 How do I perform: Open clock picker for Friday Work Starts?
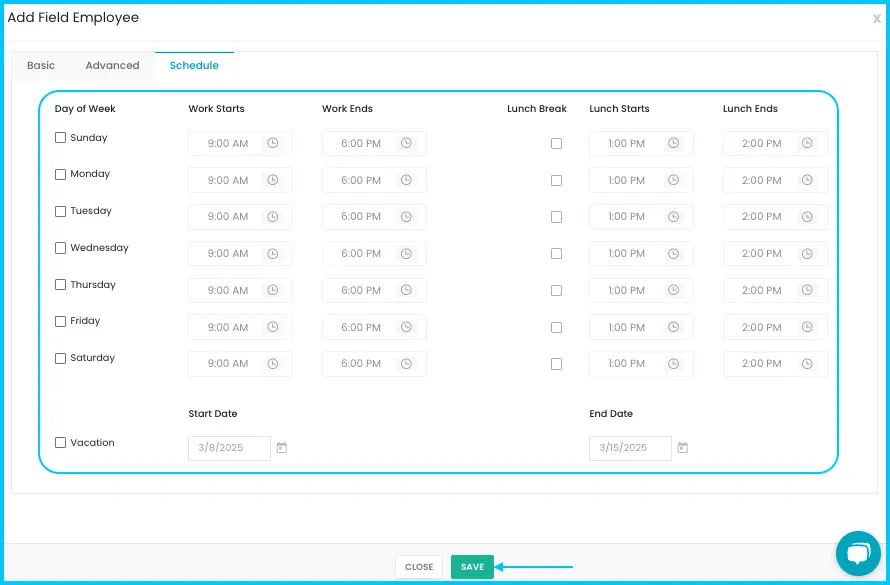[x=273, y=327]
